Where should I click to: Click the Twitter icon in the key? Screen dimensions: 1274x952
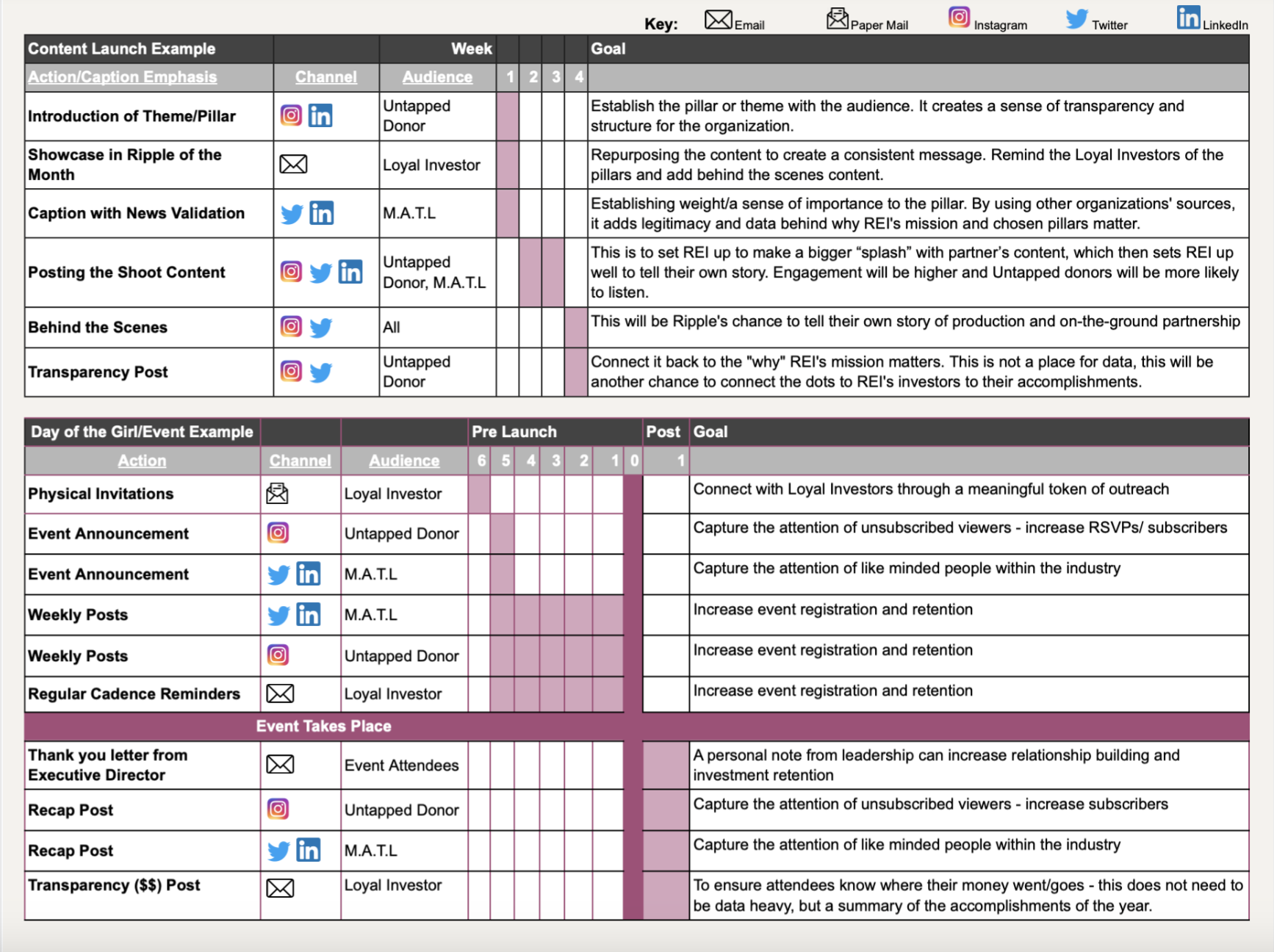pos(1076,18)
